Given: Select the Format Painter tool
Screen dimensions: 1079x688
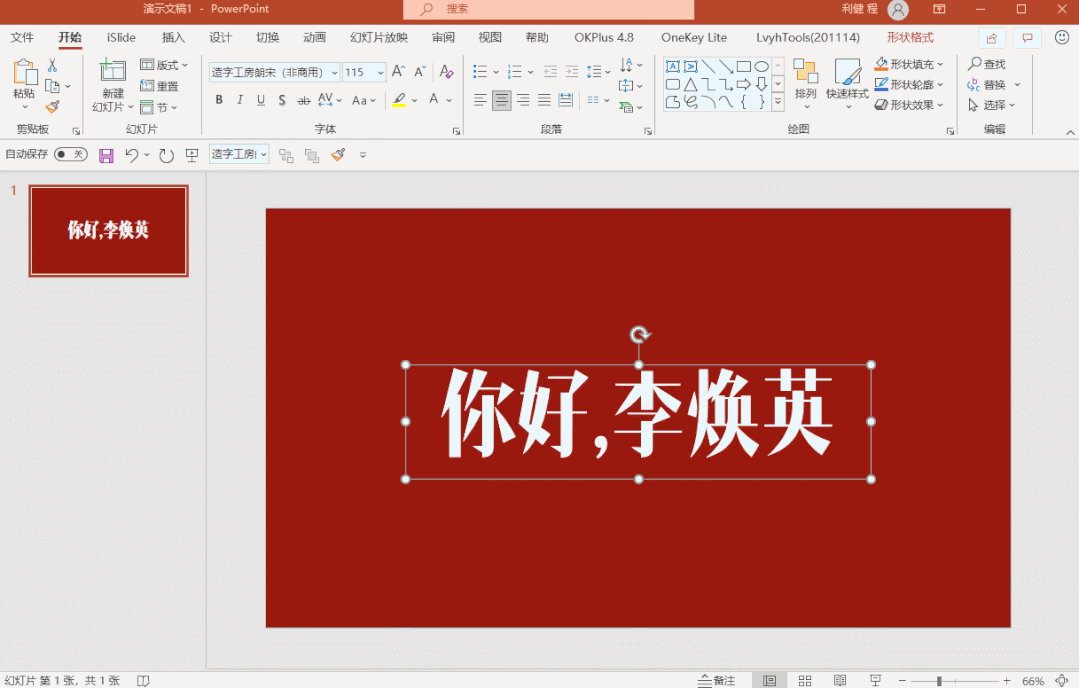Looking at the screenshot, I should [54, 106].
